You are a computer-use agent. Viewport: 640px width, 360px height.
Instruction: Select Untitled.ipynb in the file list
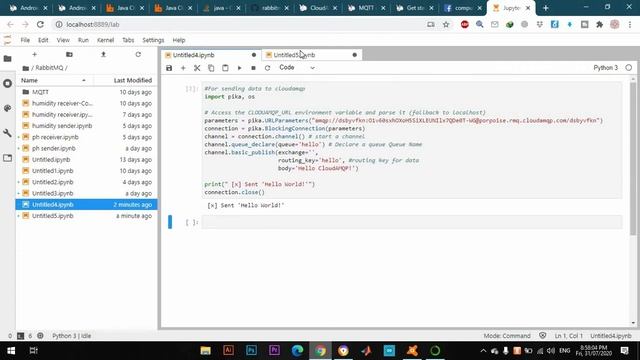point(86,160)
